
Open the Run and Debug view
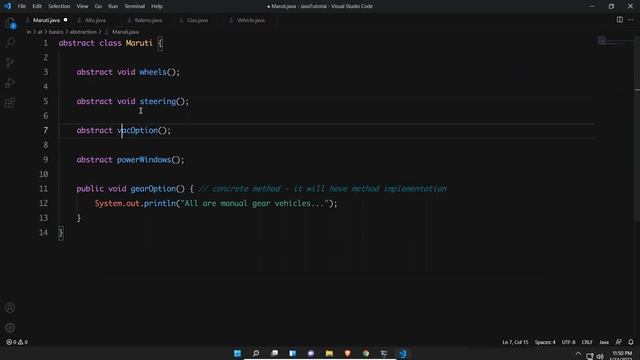pyautogui.click(x=10, y=82)
